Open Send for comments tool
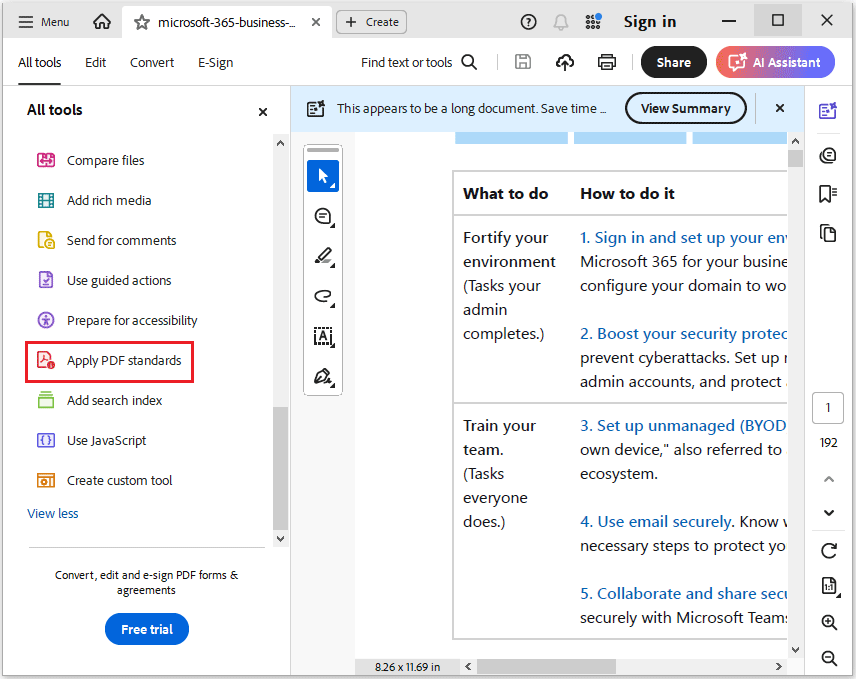This screenshot has width=856, height=679. (106, 241)
